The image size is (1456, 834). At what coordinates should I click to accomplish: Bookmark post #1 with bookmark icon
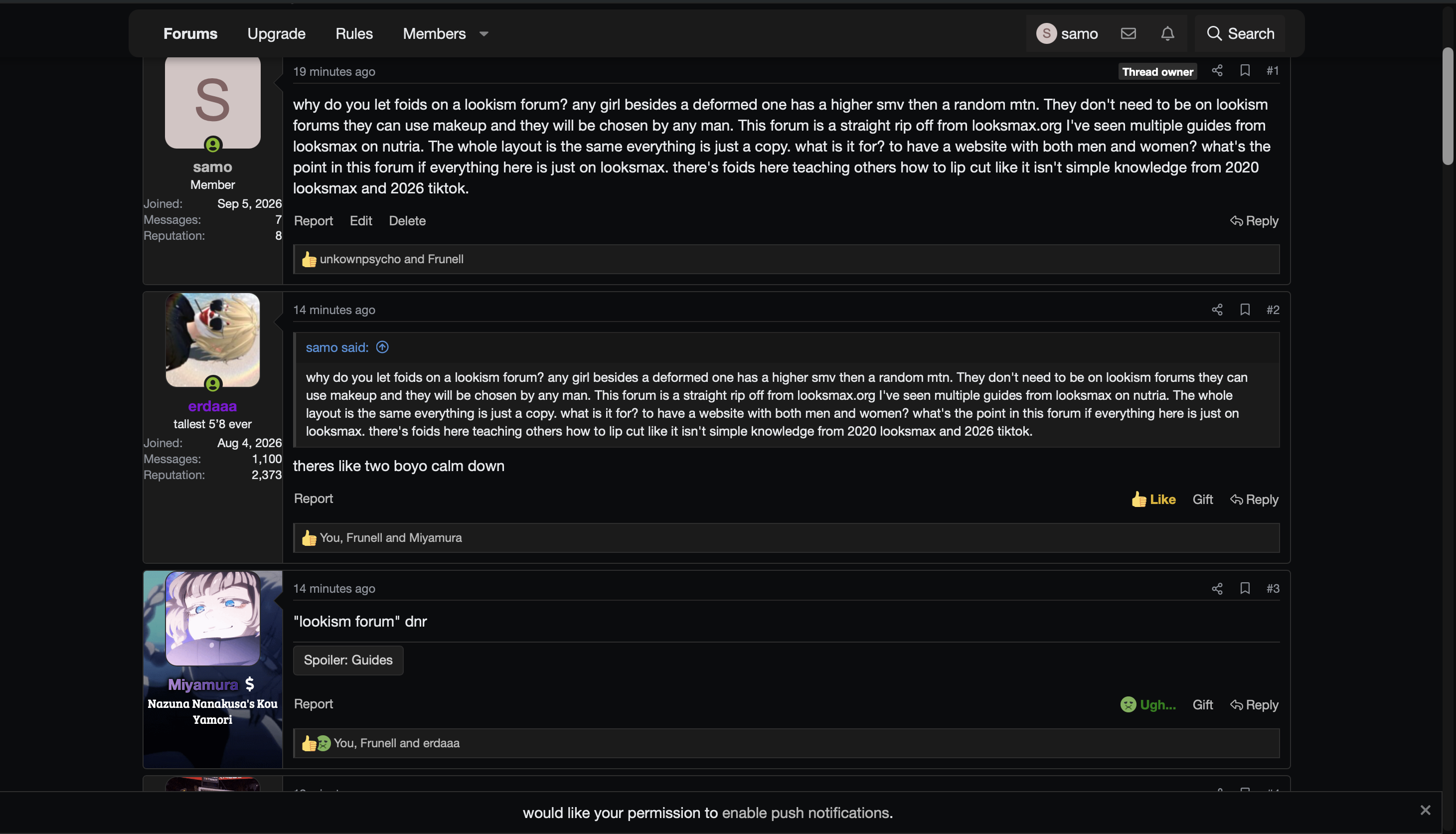point(1245,70)
